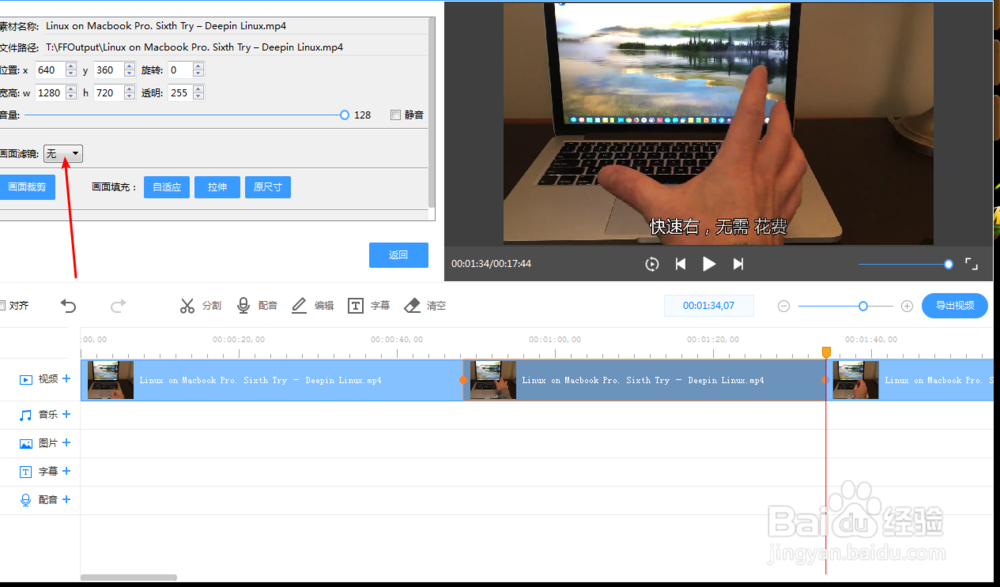Adjust the 音量 volume slider handle
The width and height of the screenshot is (1000, 587).
(344, 115)
